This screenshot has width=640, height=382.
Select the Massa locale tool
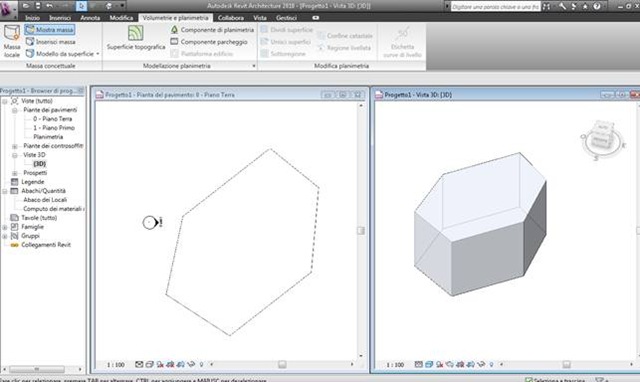pyautogui.click(x=11, y=41)
